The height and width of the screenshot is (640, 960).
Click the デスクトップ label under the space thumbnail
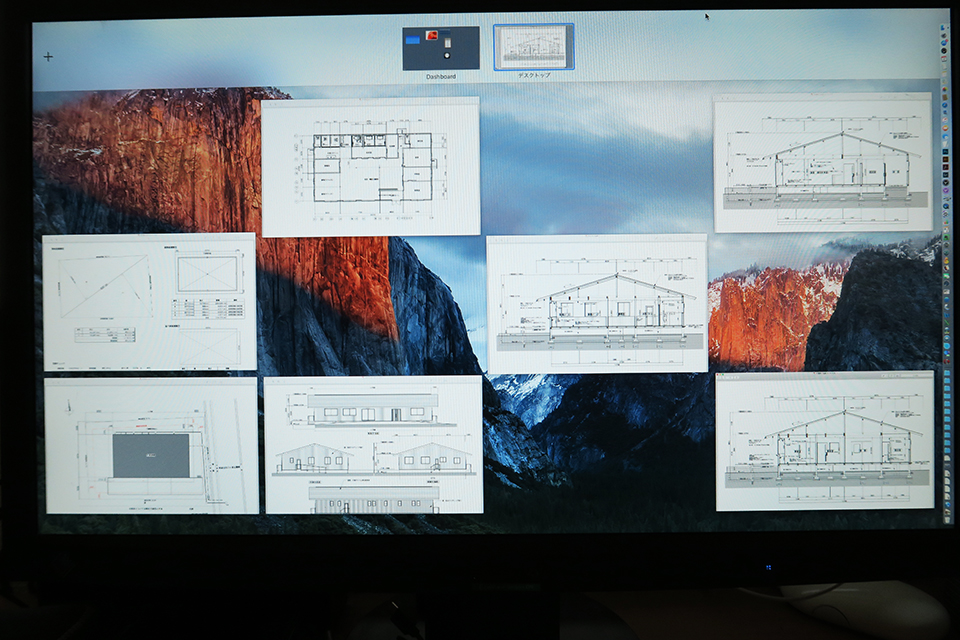(x=534, y=75)
